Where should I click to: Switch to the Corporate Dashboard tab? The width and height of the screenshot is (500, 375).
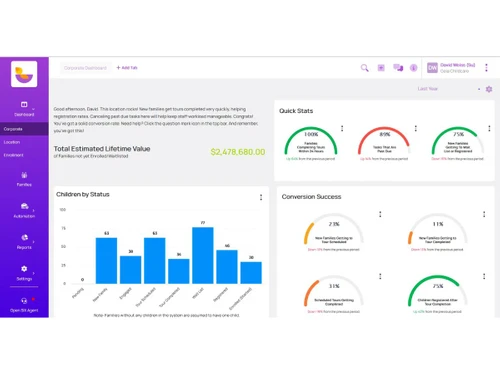click(85, 68)
